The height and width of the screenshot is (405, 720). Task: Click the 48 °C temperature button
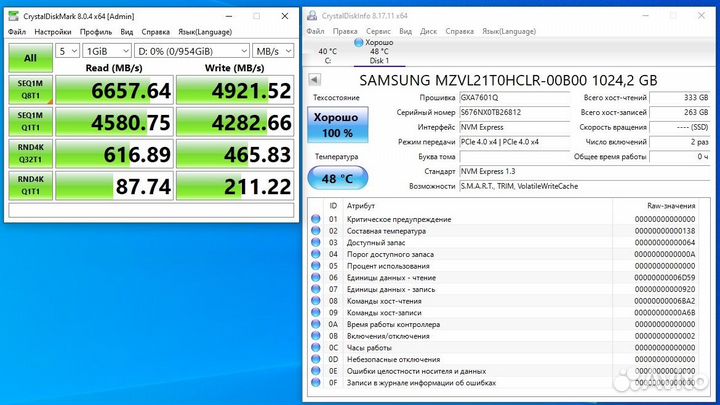point(338,178)
